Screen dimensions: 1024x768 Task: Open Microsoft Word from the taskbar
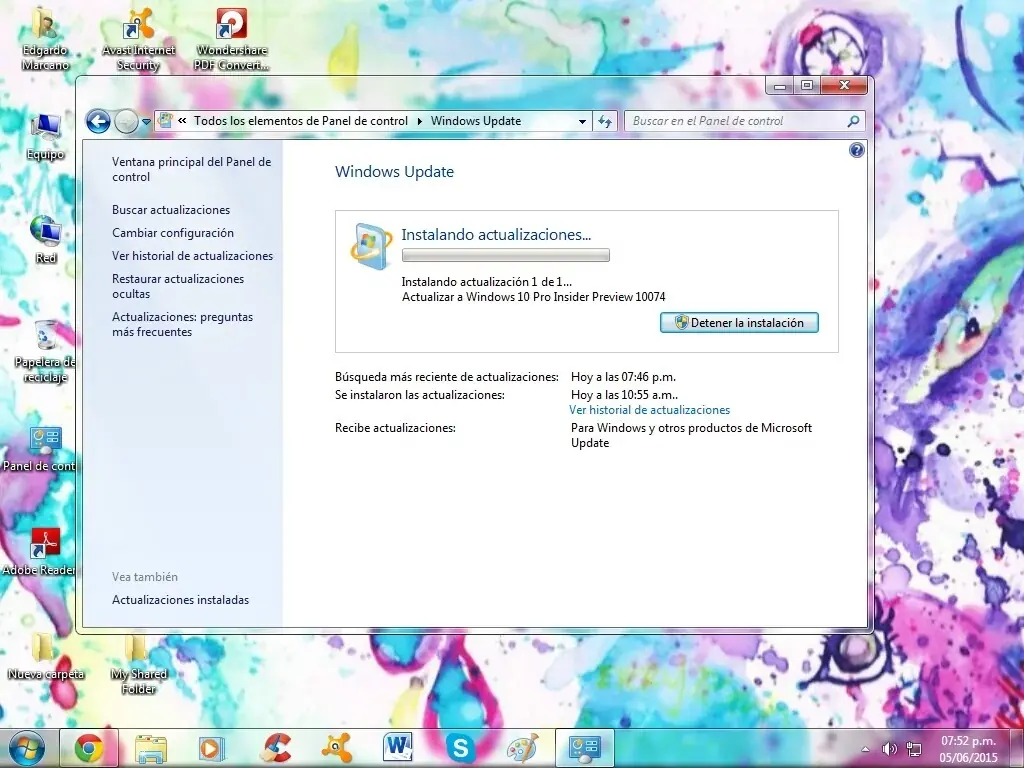pos(398,748)
